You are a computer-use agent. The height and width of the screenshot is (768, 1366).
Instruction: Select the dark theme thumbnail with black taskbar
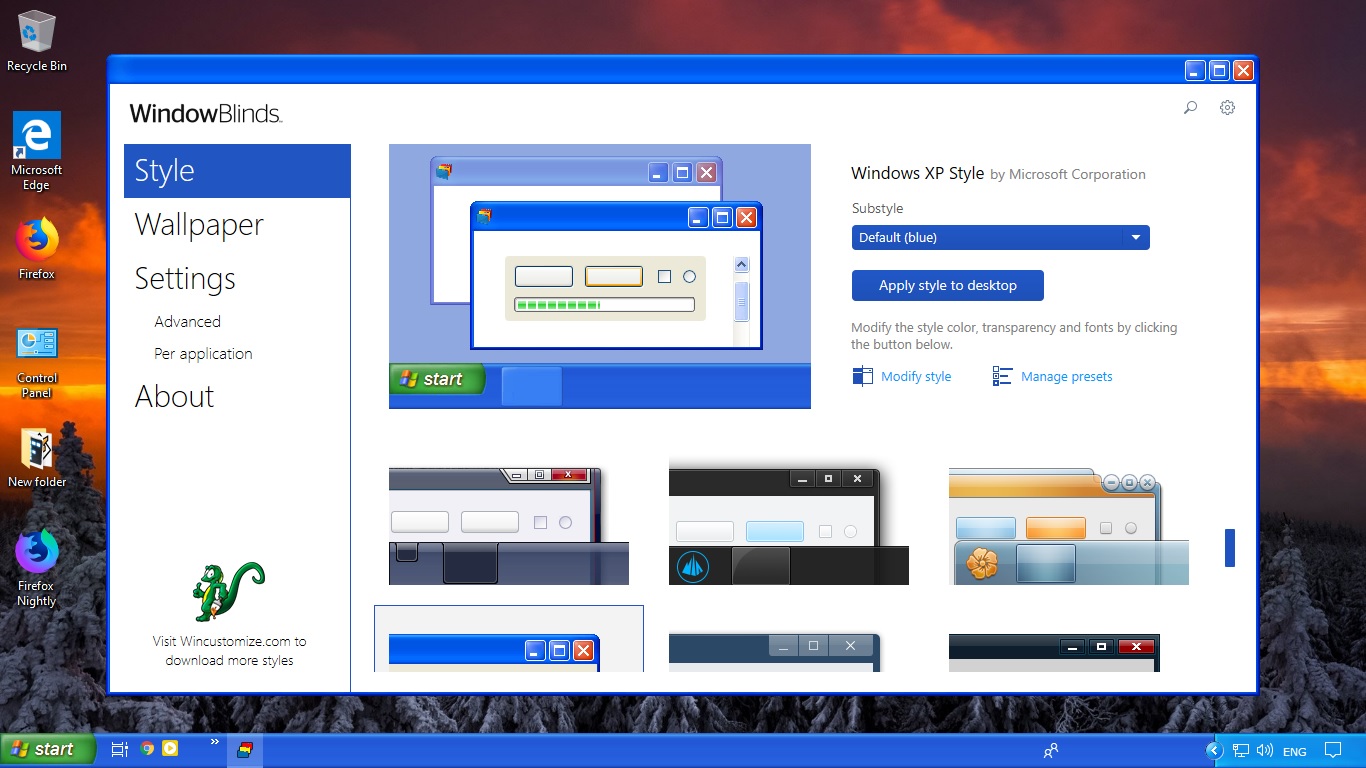pyautogui.click(x=788, y=525)
